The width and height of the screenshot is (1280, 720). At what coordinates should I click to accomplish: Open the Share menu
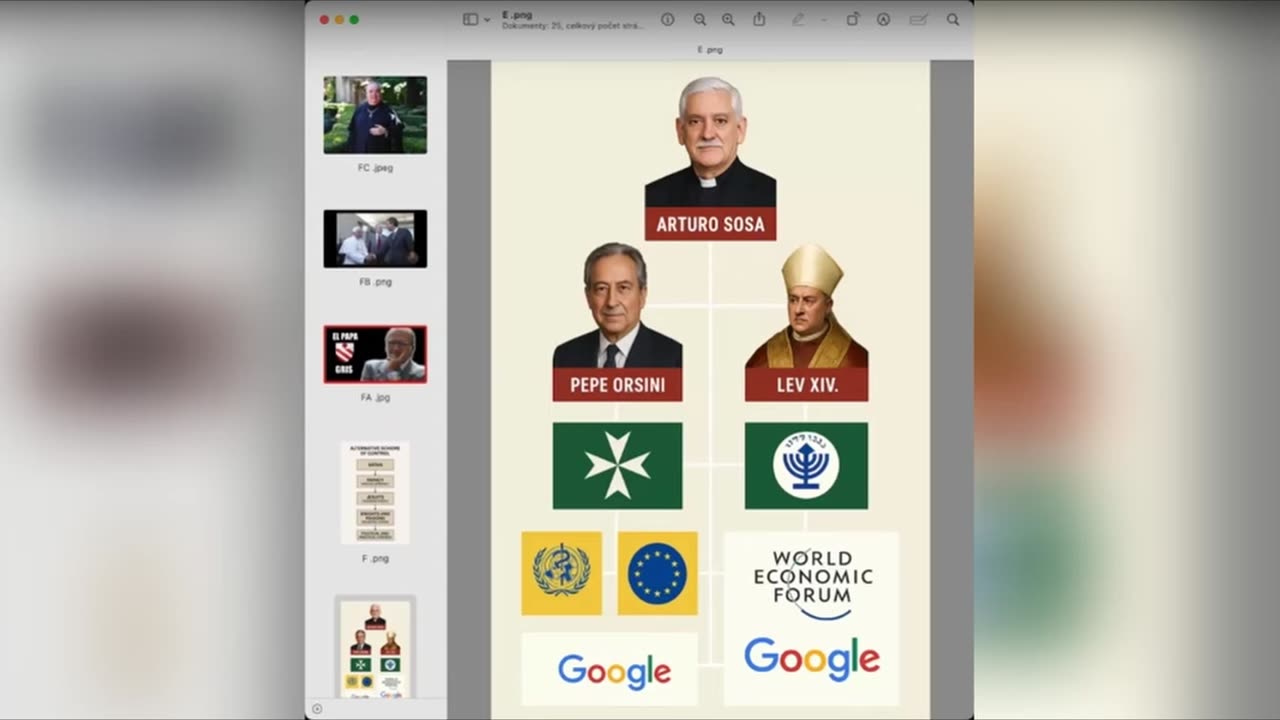(759, 19)
